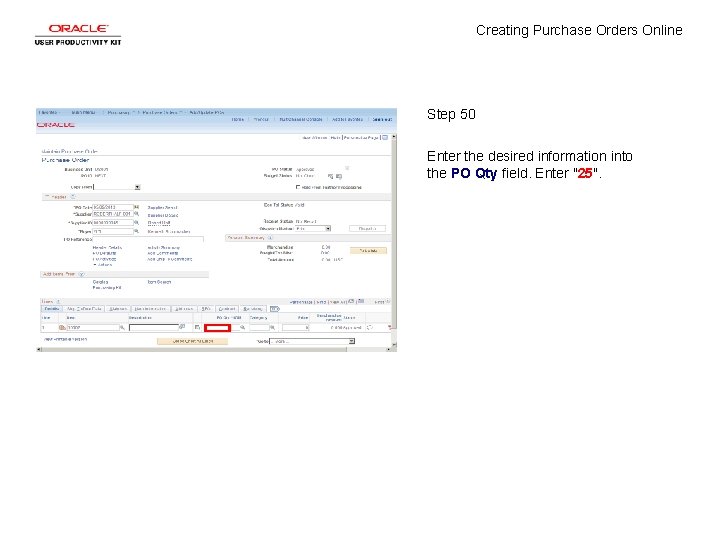Switch to the RFQ tab

point(206,309)
